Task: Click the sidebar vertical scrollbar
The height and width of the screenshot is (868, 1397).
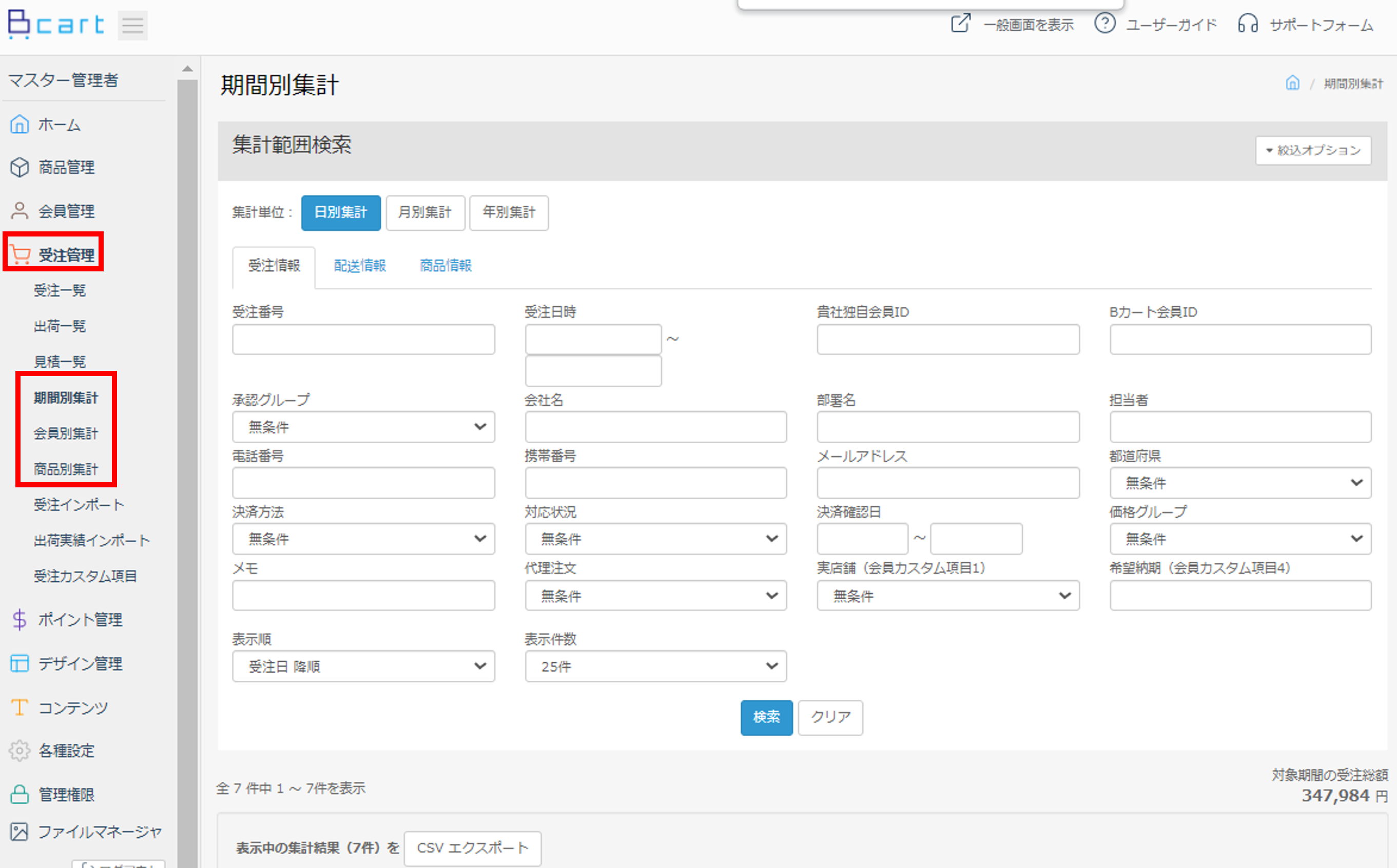Action: (x=187, y=473)
